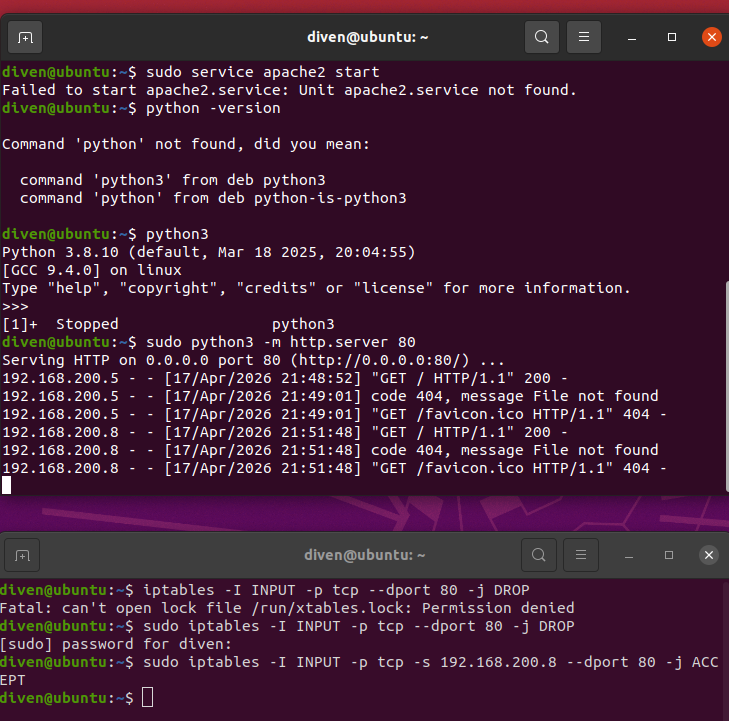Close the bottom terminal window

point(709,555)
